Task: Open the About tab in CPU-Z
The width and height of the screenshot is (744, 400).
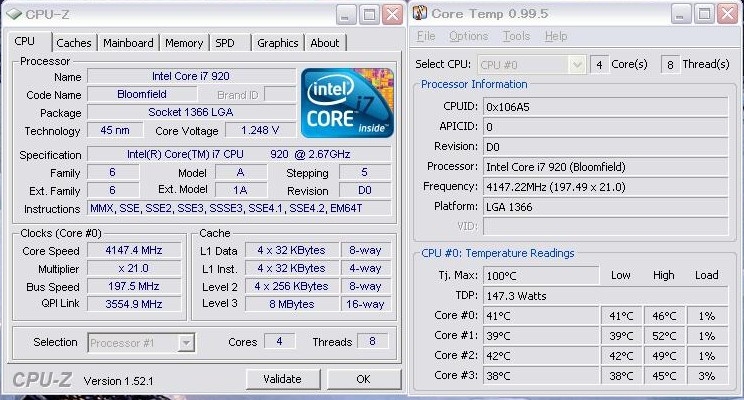Action: click(x=325, y=43)
